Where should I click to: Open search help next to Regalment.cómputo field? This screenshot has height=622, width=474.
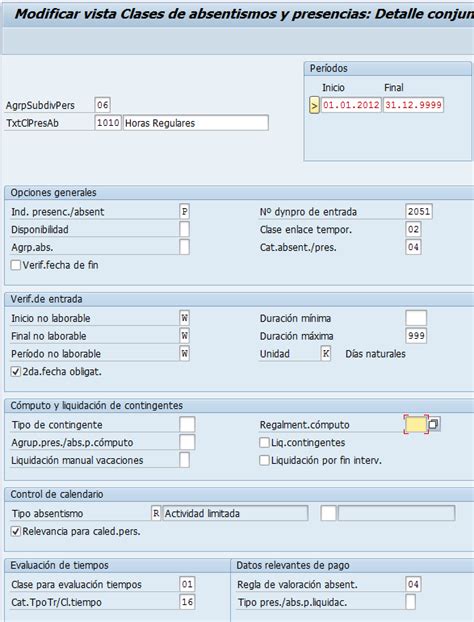tap(434, 424)
